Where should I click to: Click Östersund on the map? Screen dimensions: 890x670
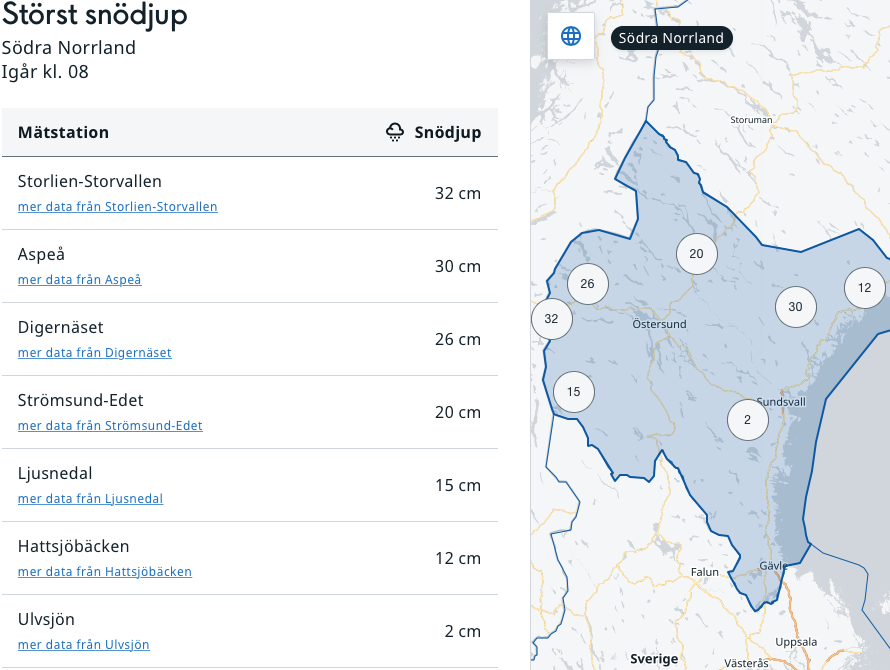tap(659, 324)
